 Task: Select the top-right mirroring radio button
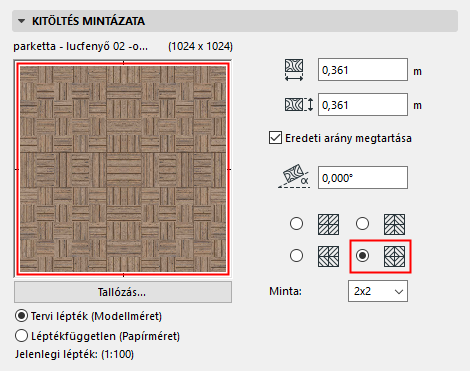362,224
